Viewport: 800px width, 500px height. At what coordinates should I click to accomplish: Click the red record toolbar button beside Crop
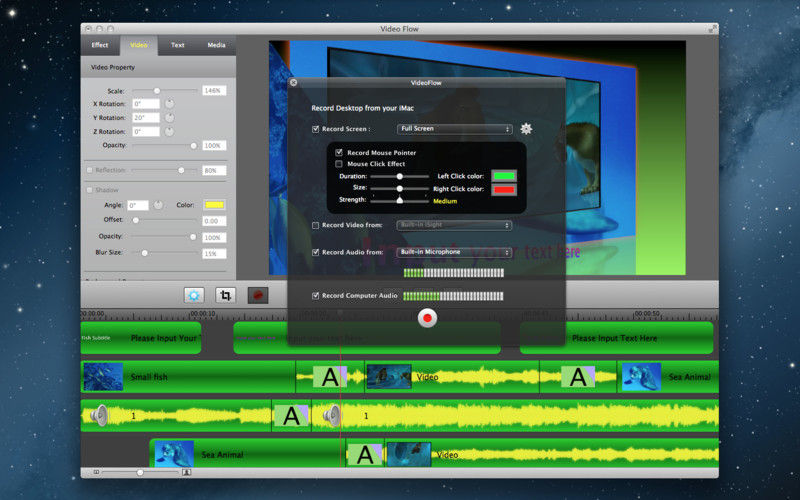pyautogui.click(x=258, y=295)
